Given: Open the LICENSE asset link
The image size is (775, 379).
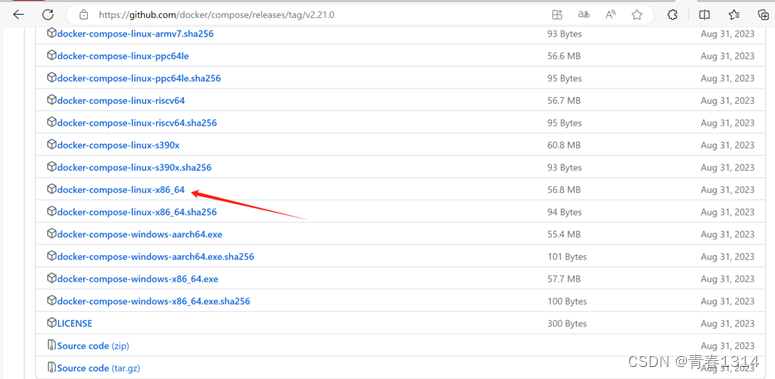Looking at the screenshot, I should click(75, 323).
